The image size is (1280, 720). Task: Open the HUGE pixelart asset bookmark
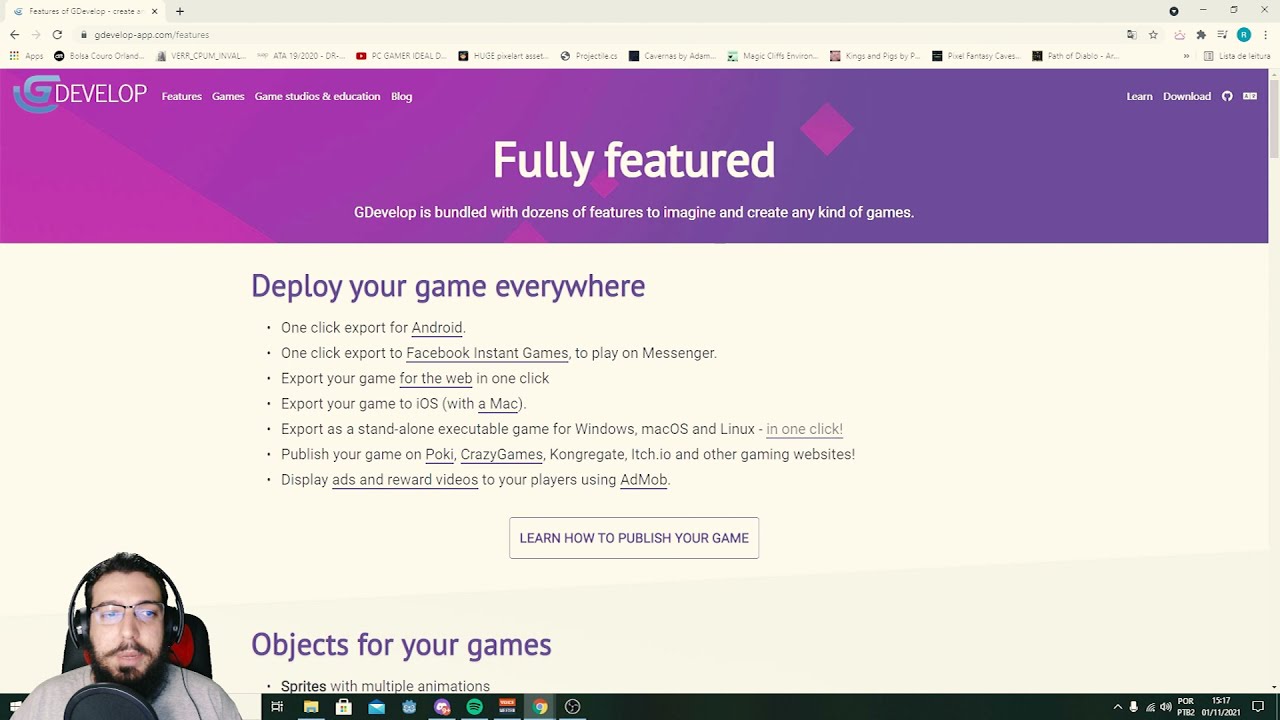503,56
